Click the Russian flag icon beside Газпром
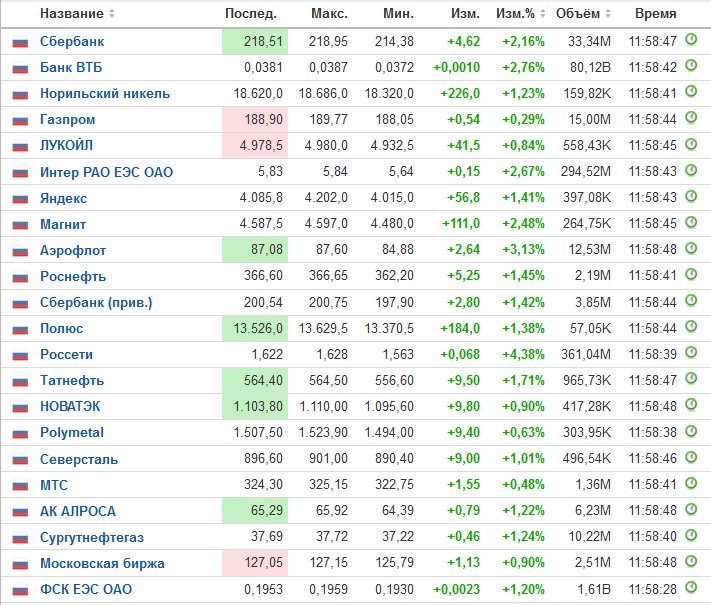This screenshot has height=605, width=711. click(x=20, y=121)
